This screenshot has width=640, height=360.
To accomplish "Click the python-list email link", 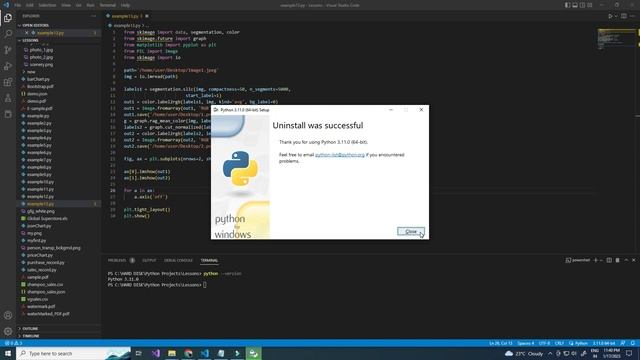I will [x=340, y=155].
